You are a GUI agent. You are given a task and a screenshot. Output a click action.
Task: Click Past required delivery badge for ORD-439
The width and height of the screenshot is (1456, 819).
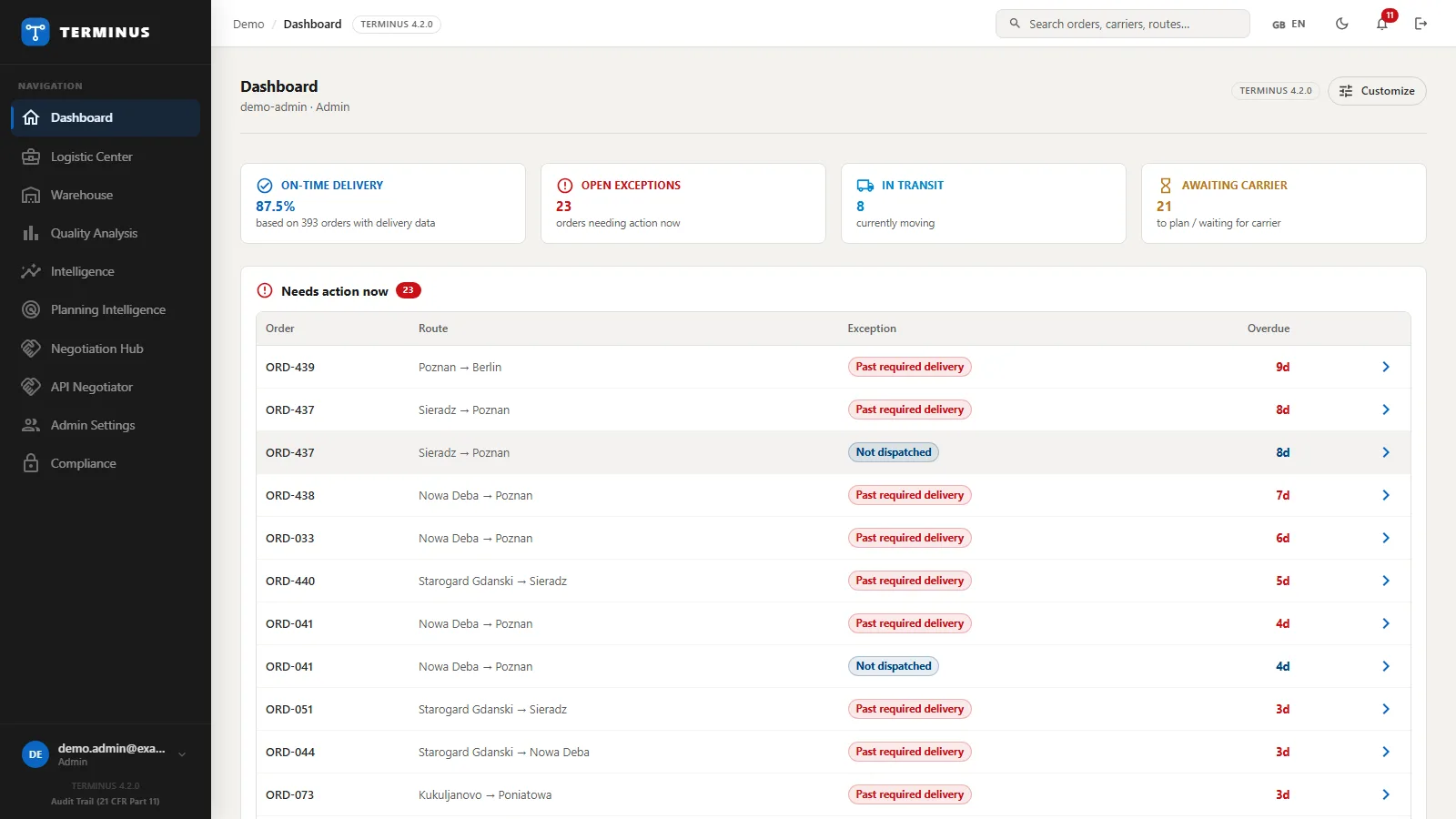pos(910,367)
